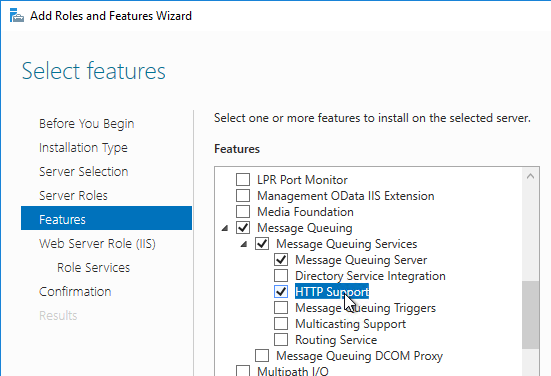This screenshot has height=376, width=551.
Task: Select the Message Queuing DCOM Proxy label
Action: tap(359, 356)
